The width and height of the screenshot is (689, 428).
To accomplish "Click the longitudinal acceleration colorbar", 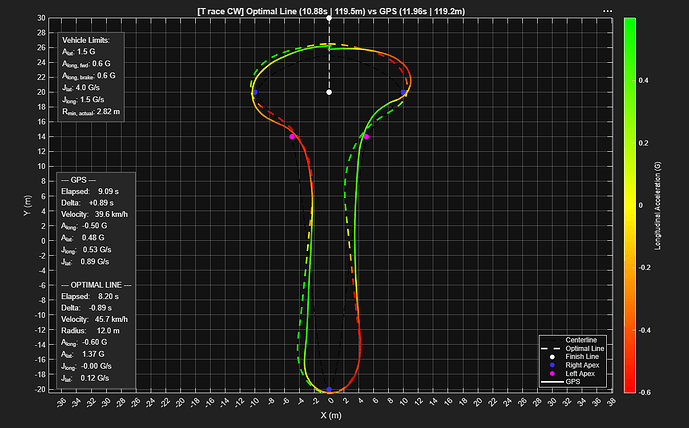I will (630, 205).
